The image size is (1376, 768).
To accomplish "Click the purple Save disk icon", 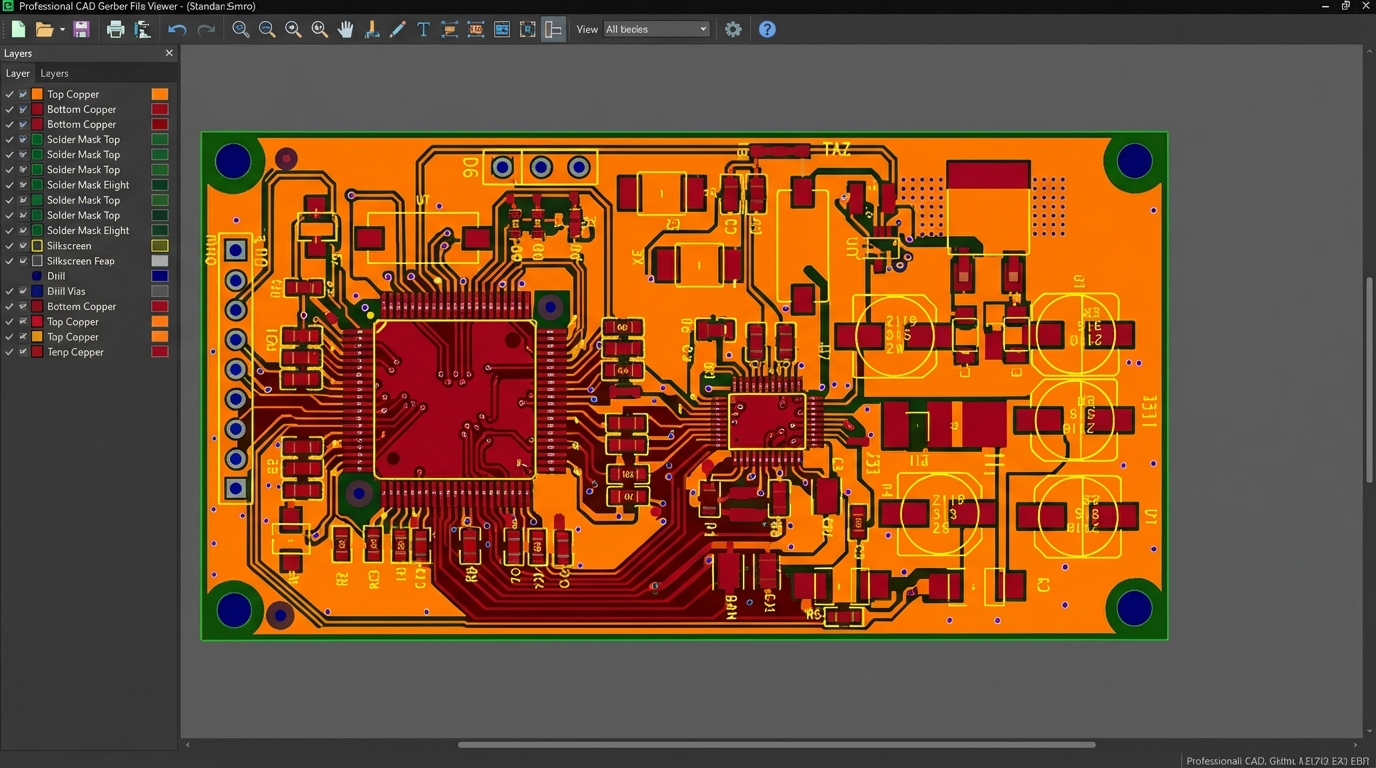I will click(x=81, y=30).
